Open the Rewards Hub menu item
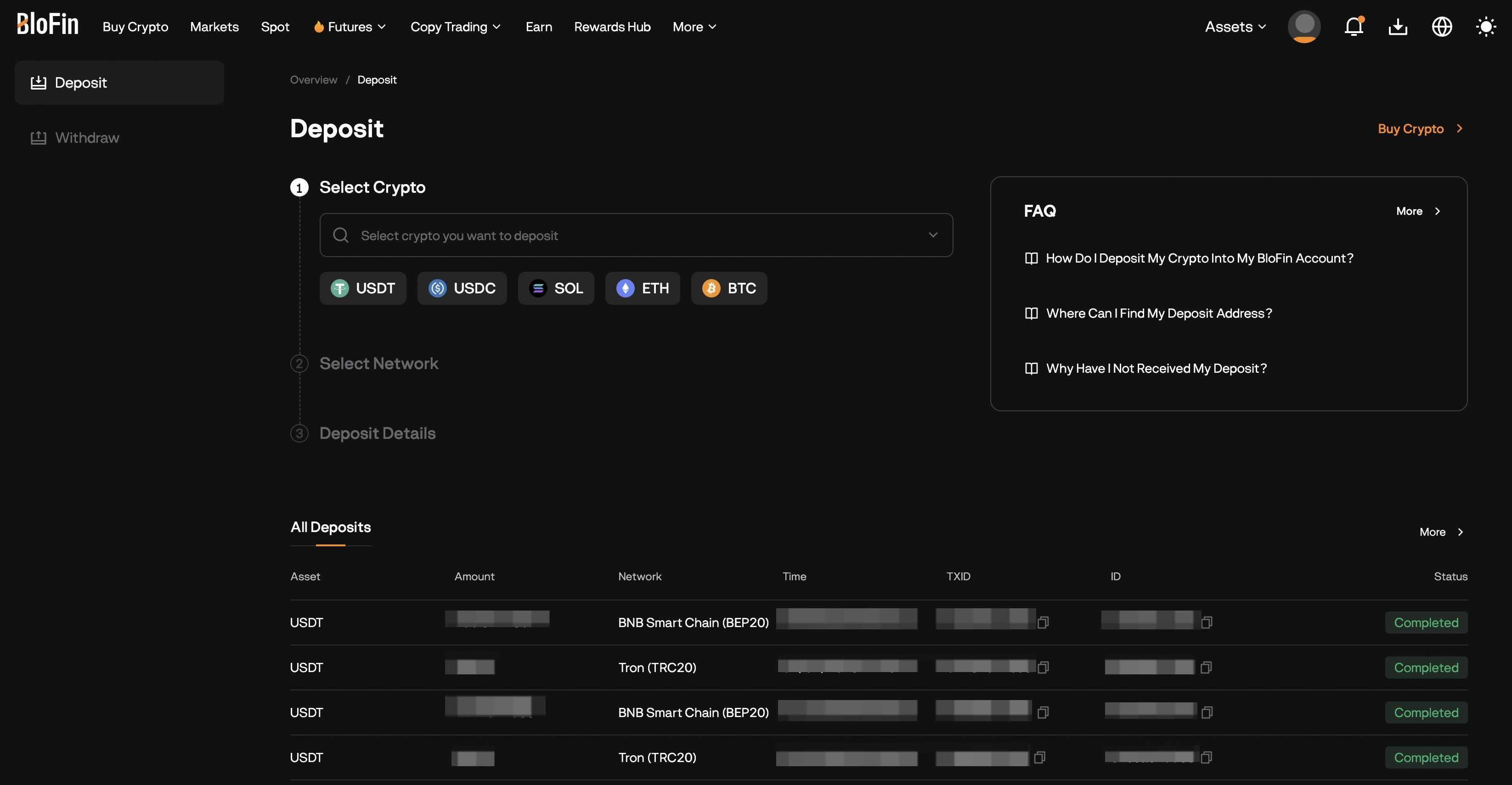 pyautogui.click(x=612, y=27)
